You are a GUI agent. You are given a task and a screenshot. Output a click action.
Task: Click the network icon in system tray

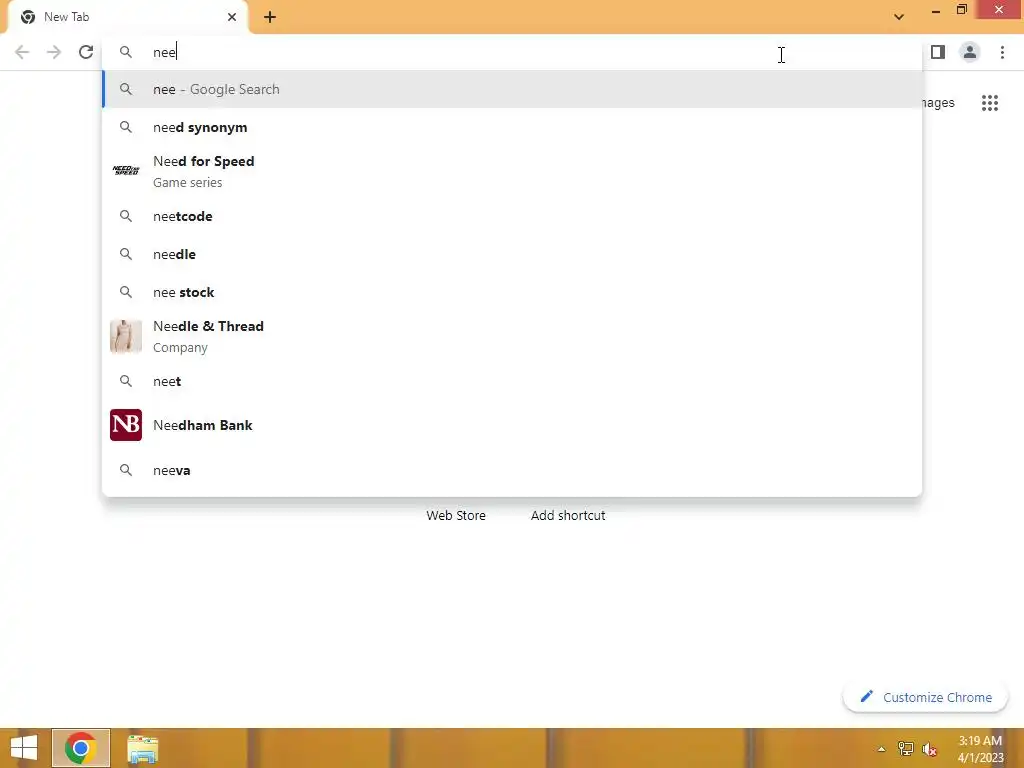906,749
